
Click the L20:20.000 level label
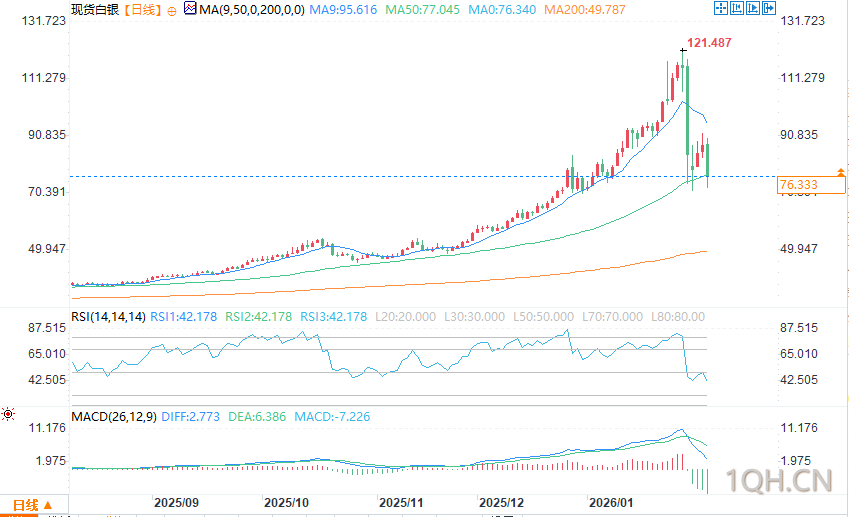tap(406, 317)
